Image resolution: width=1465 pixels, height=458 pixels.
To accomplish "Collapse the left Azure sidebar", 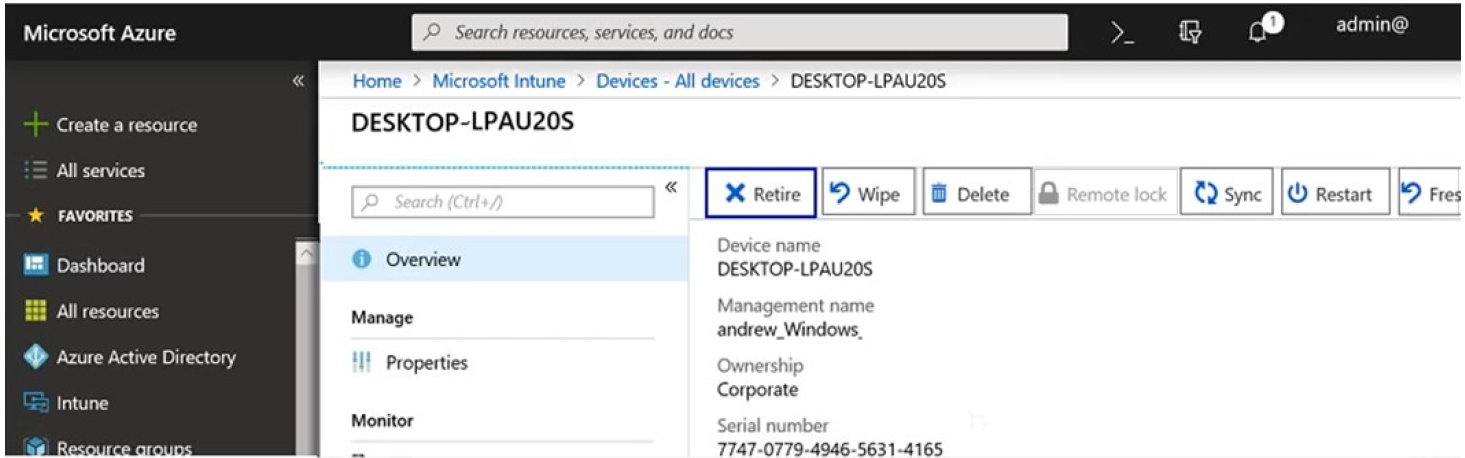I will [298, 81].
